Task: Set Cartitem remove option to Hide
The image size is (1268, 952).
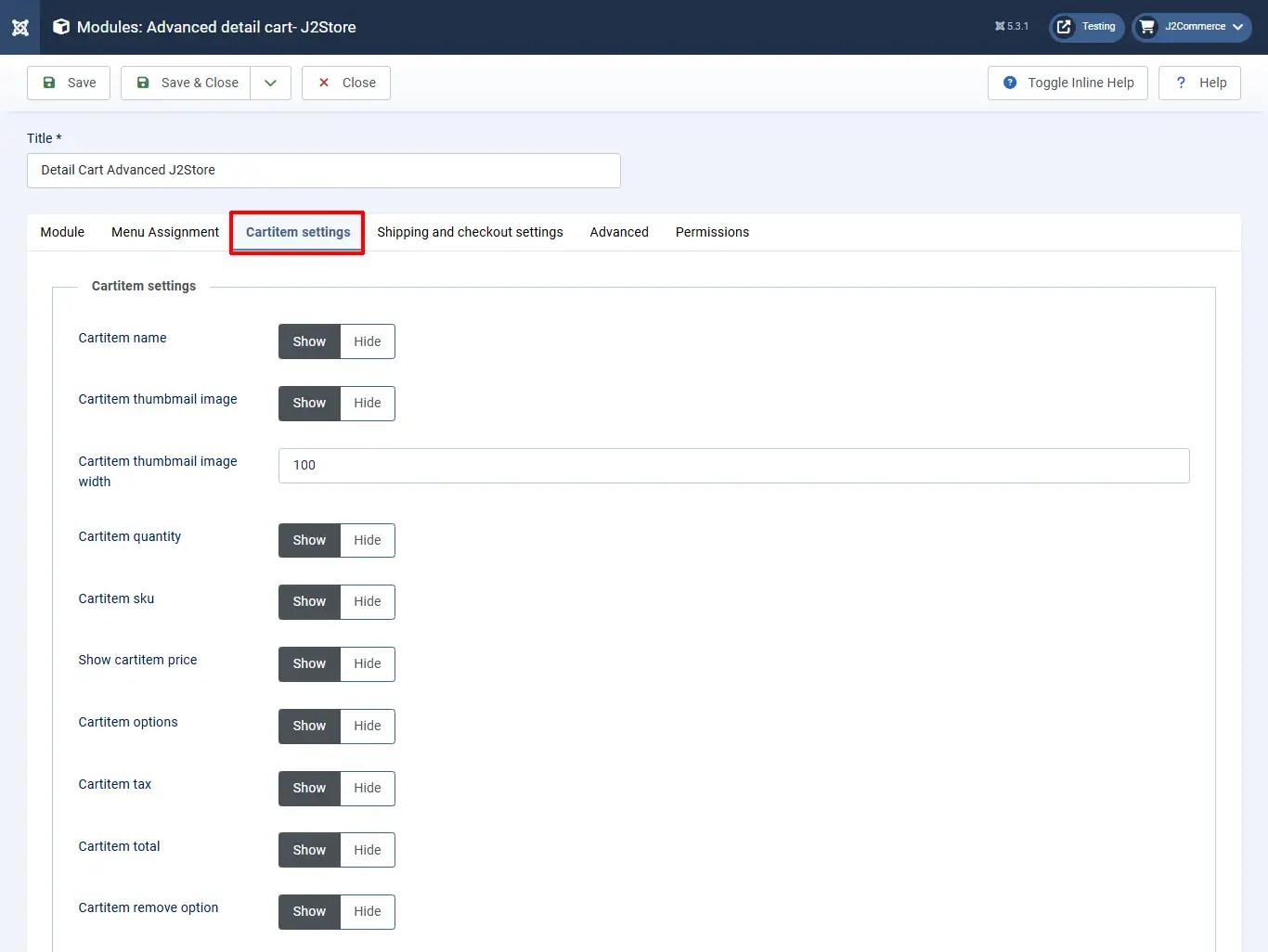Action: coord(368,912)
